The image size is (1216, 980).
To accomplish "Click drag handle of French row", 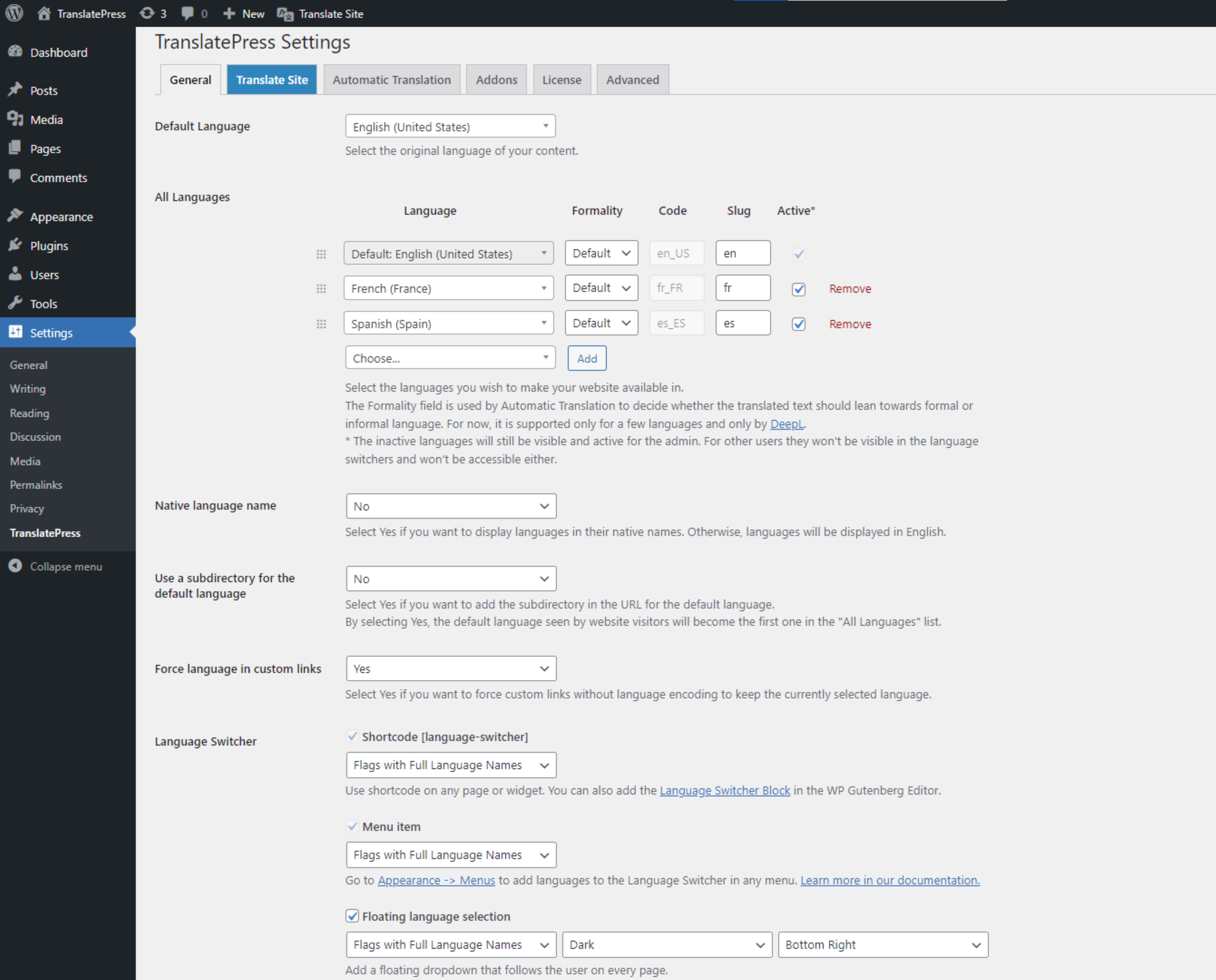I will (321, 288).
